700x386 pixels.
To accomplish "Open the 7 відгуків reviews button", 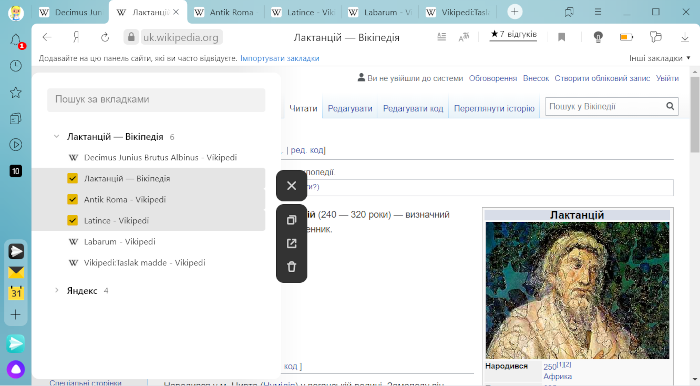I will pyautogui.click(x=513, y=35).
